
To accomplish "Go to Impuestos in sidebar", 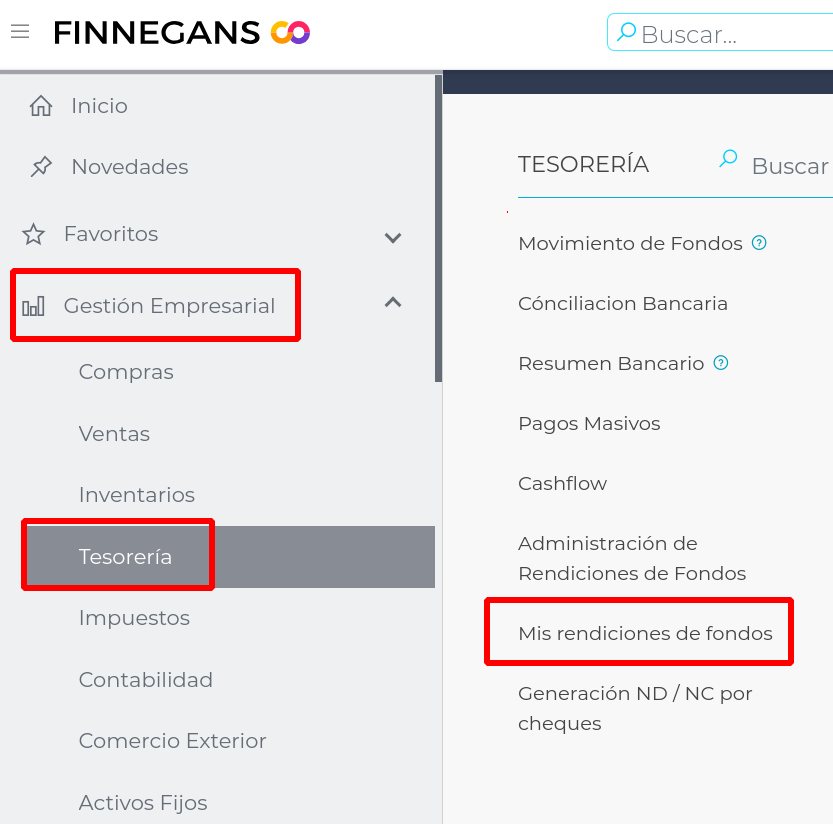I will [134, 618].
